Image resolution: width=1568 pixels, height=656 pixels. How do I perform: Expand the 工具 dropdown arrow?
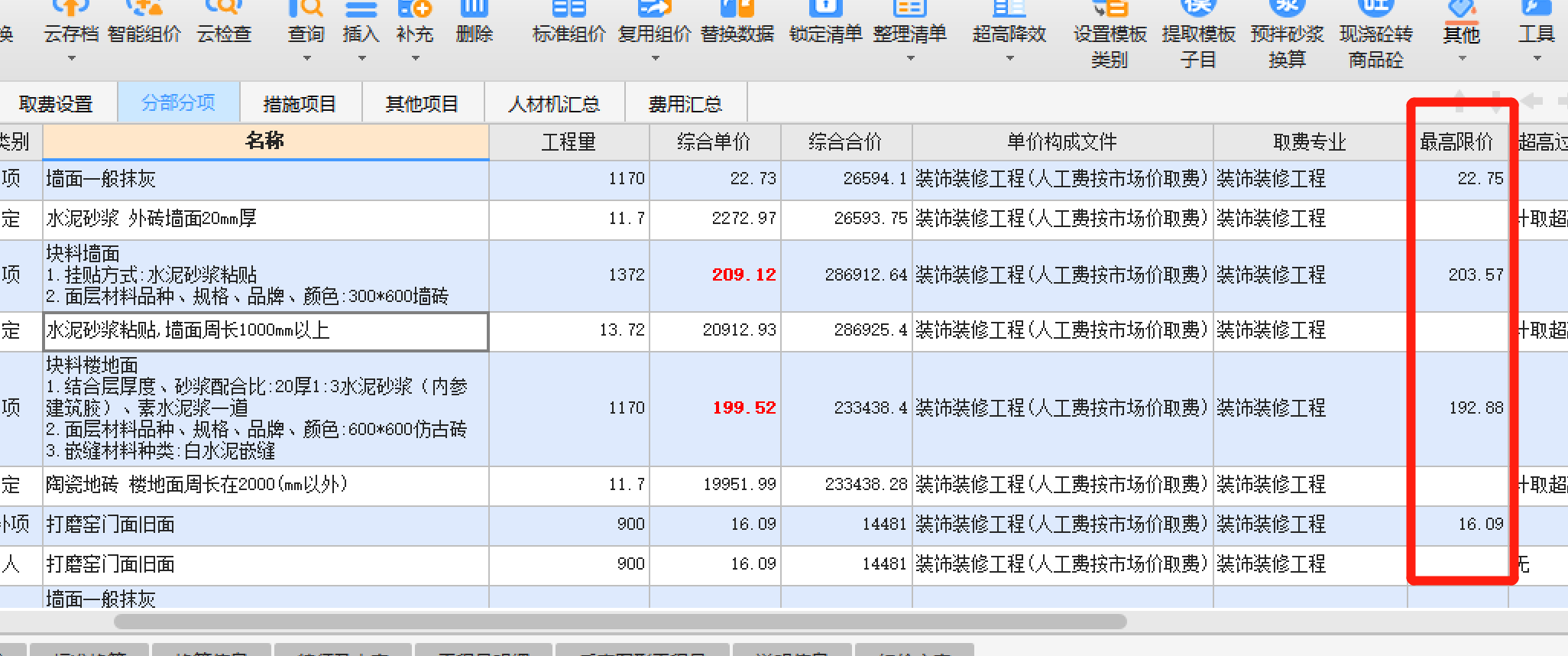(x=1537, y=58)
